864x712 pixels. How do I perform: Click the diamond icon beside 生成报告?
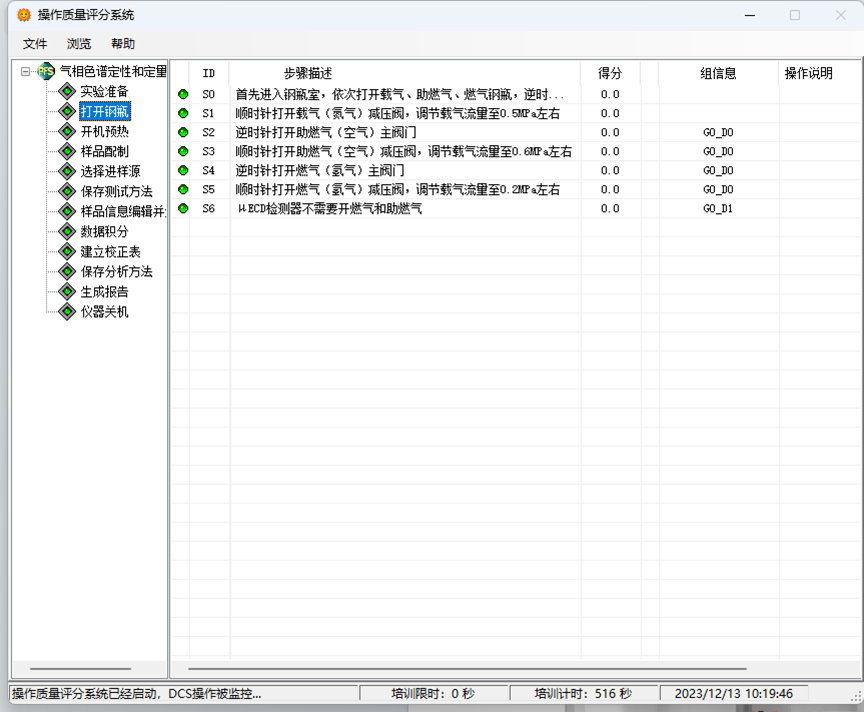tap(67, 292)
